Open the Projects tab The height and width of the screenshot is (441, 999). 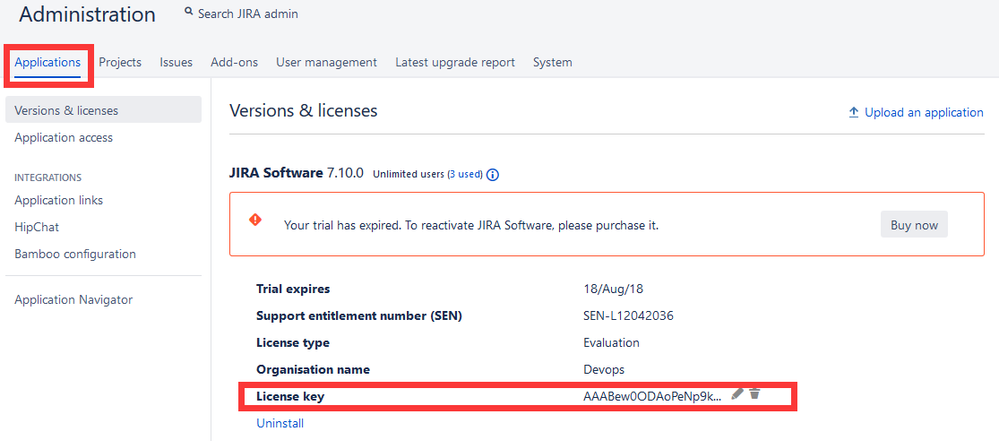[x=120, y=62]
